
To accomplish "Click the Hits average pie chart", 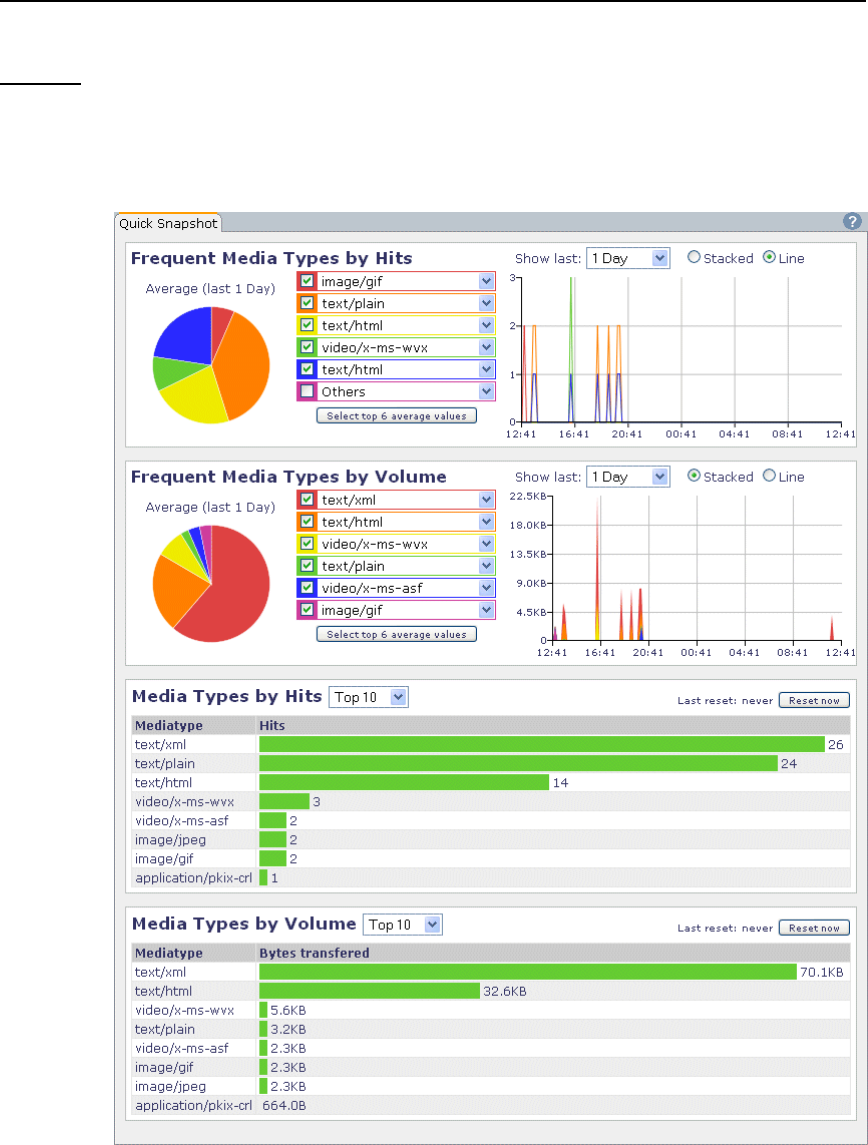I will click(211, 365).
